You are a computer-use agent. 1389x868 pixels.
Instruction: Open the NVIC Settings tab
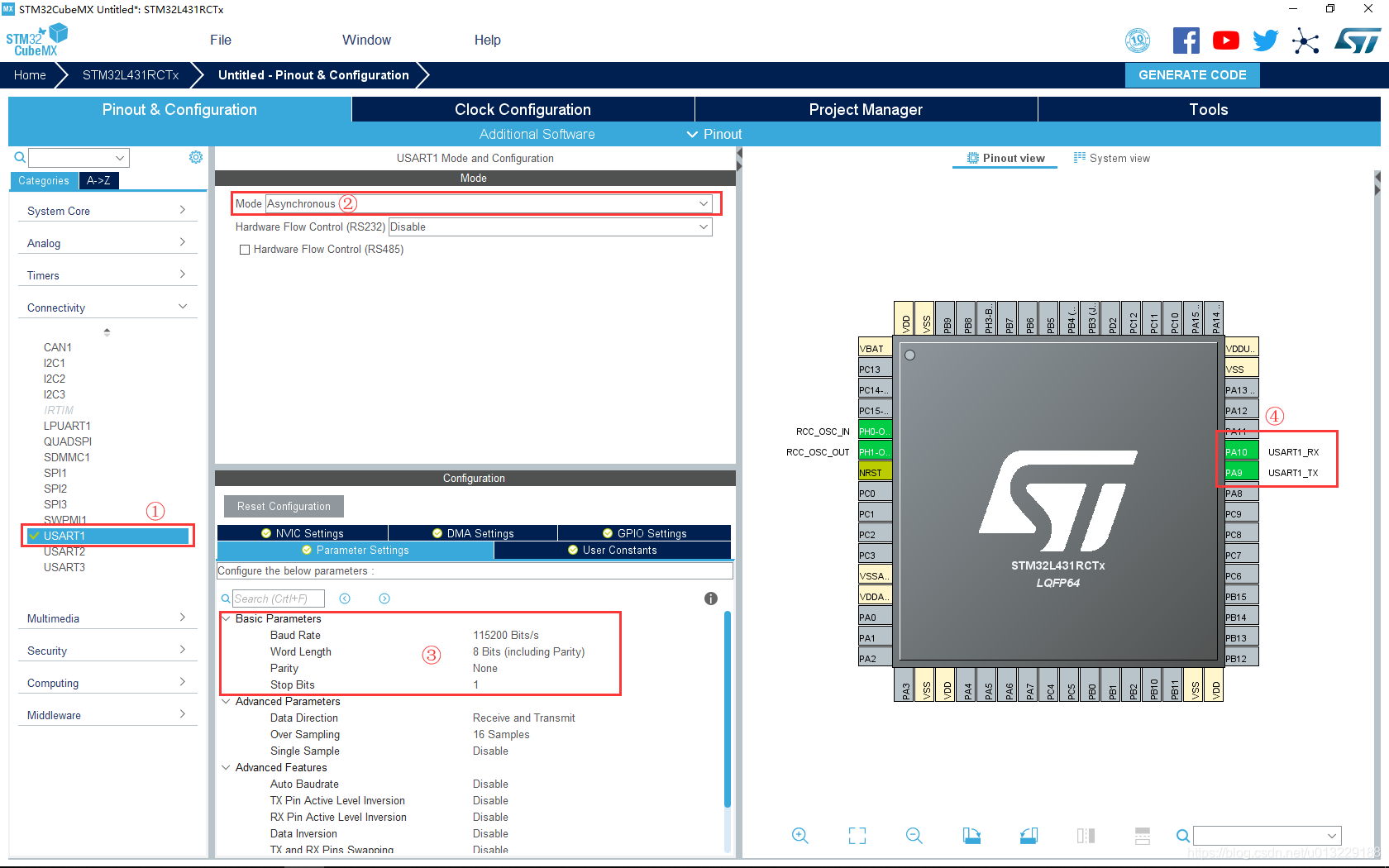pyautogui.click(x=303, y=533)
